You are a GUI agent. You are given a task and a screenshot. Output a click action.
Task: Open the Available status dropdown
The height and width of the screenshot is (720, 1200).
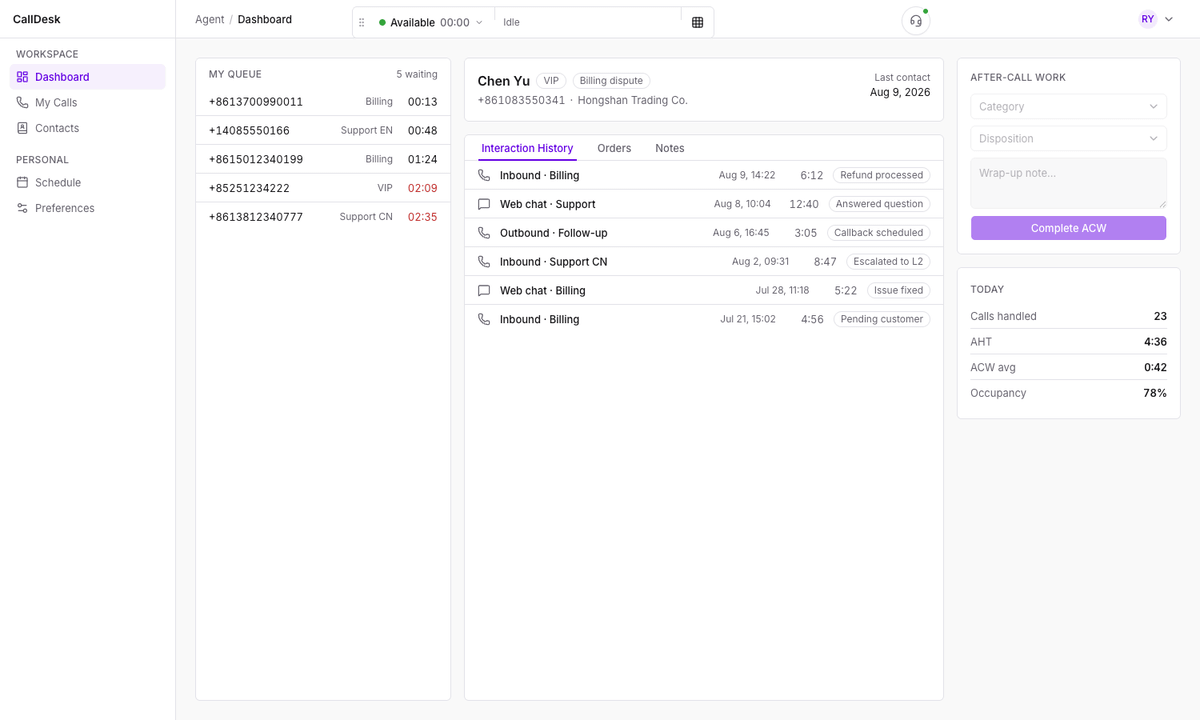click(431, 22)
